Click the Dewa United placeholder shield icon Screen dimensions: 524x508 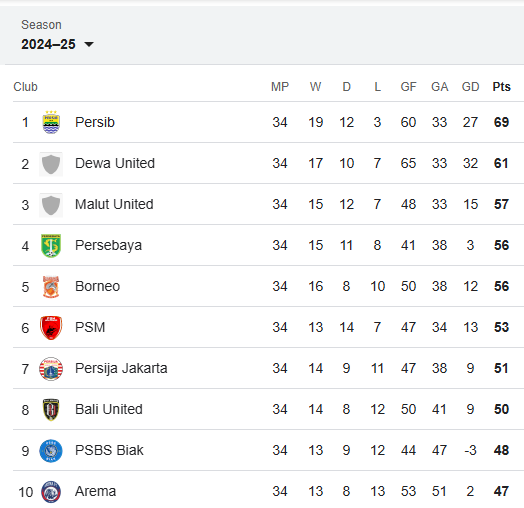[x=51, y=164]
